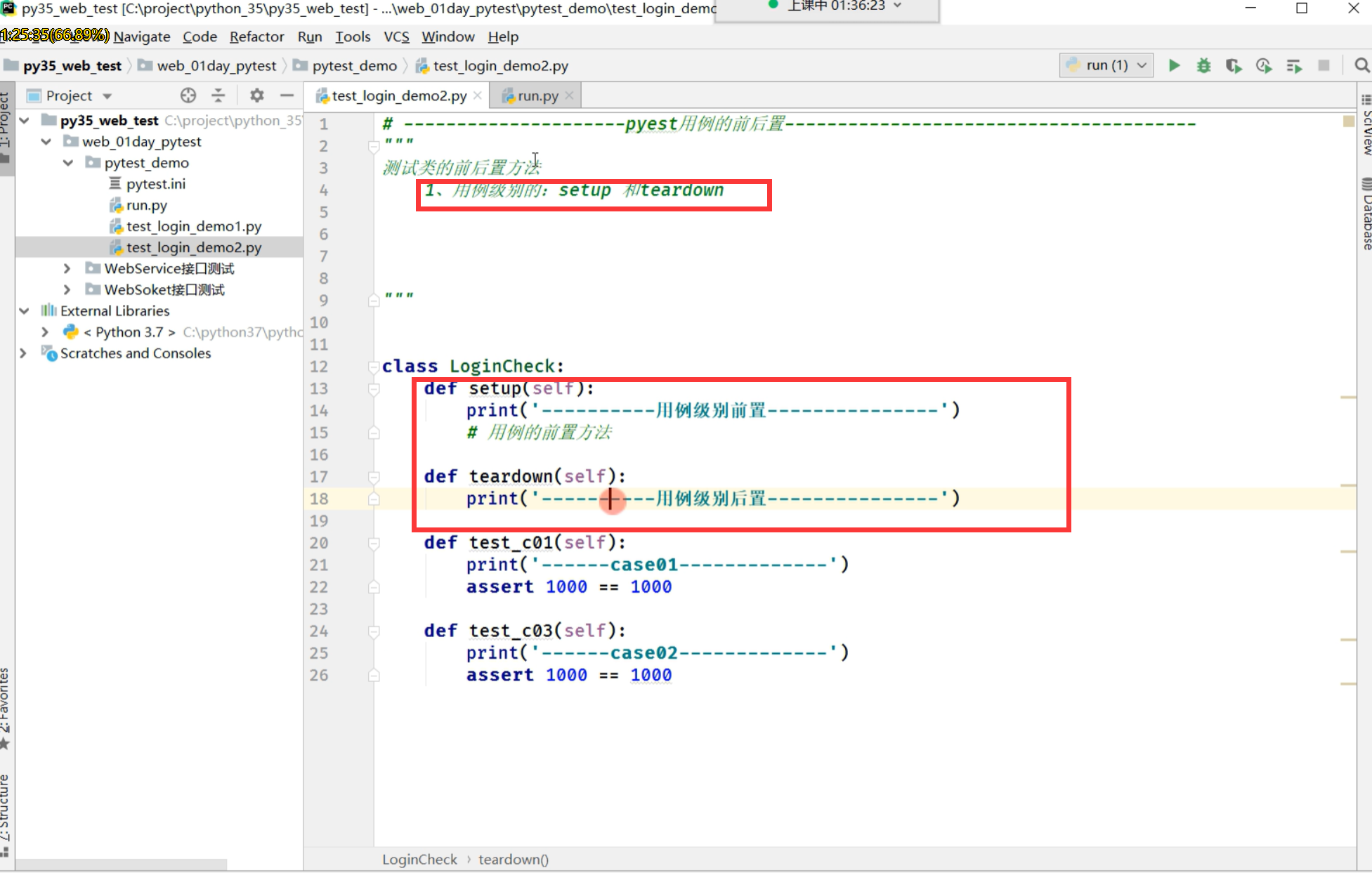The image size is (1372, 873).
Task: Switch to the run.py editor tab
Action: click(x=537, y=96)
